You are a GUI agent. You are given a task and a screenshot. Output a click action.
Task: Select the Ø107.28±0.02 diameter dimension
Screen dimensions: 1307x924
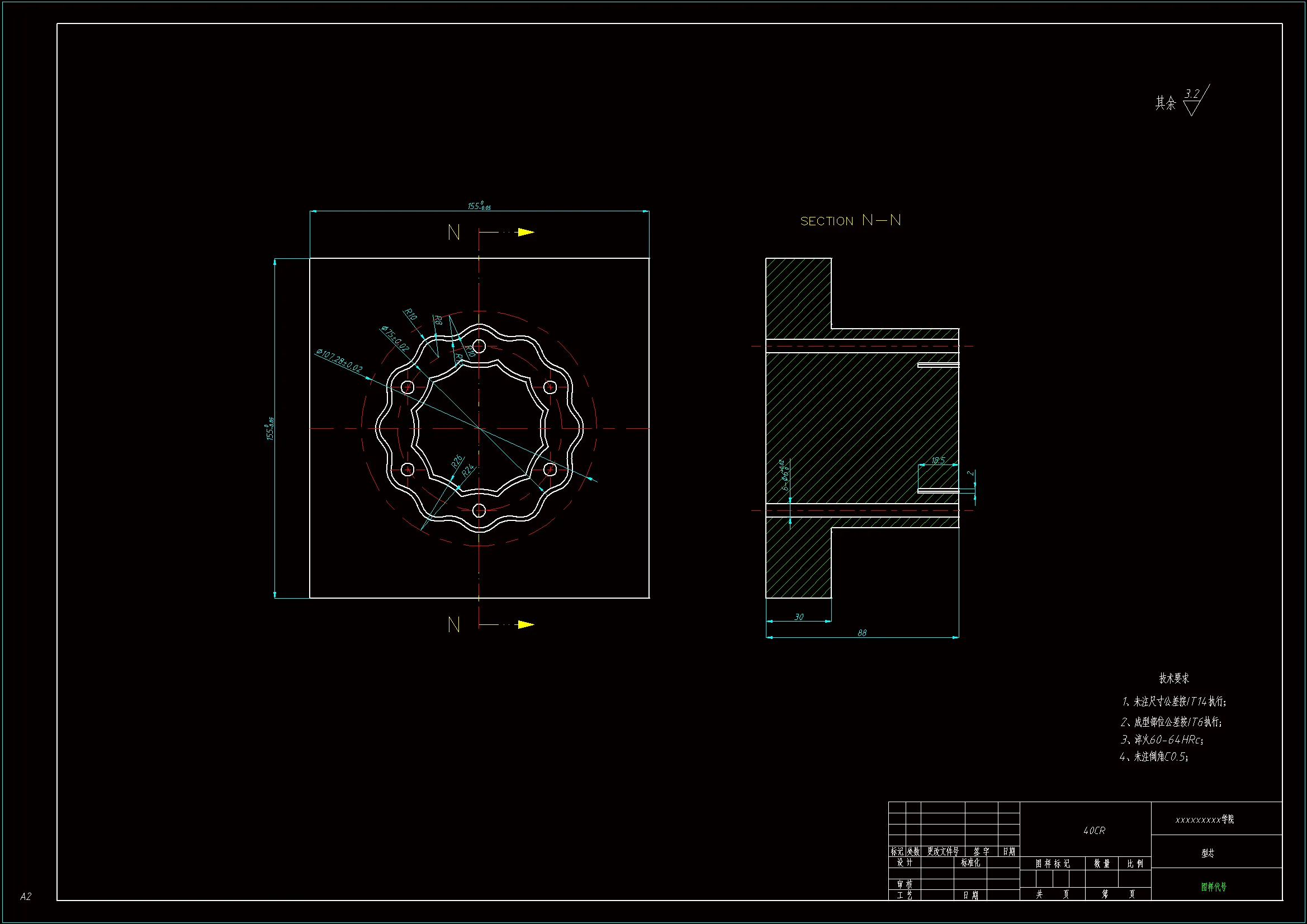(x=339, y=361)
